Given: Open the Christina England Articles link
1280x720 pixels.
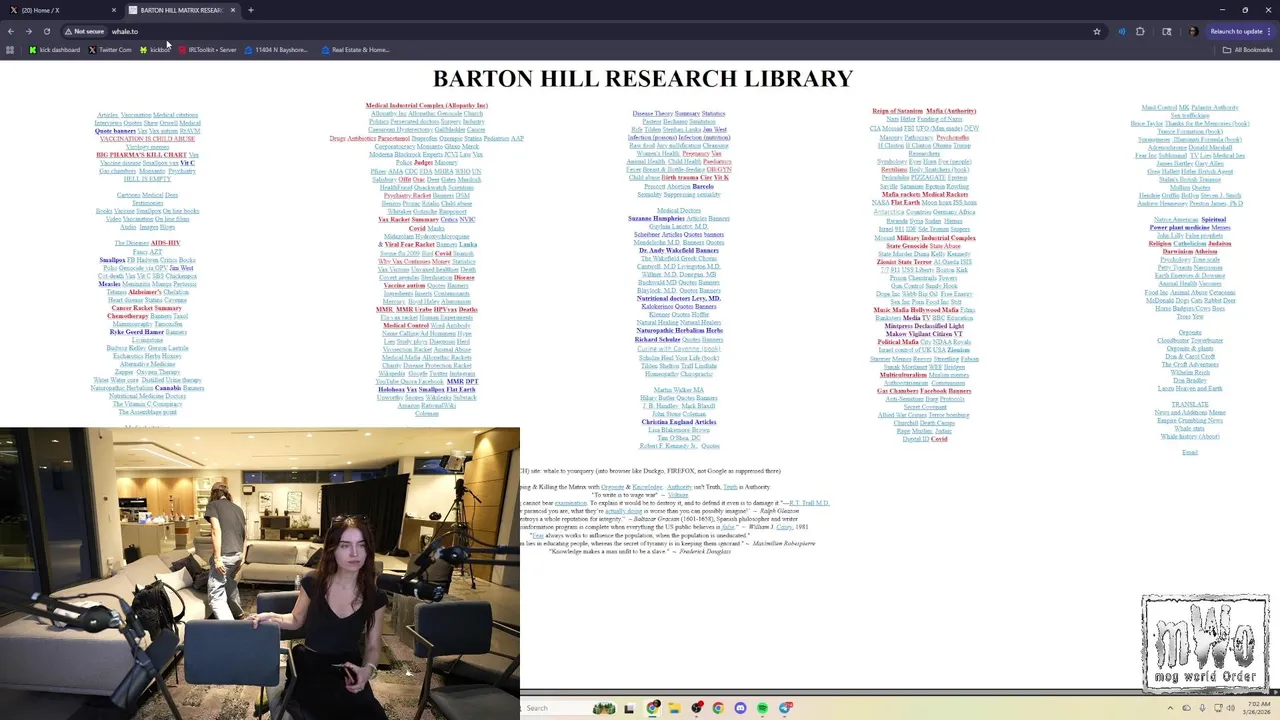Looking at the screenshot, I should tap(679, 422).
